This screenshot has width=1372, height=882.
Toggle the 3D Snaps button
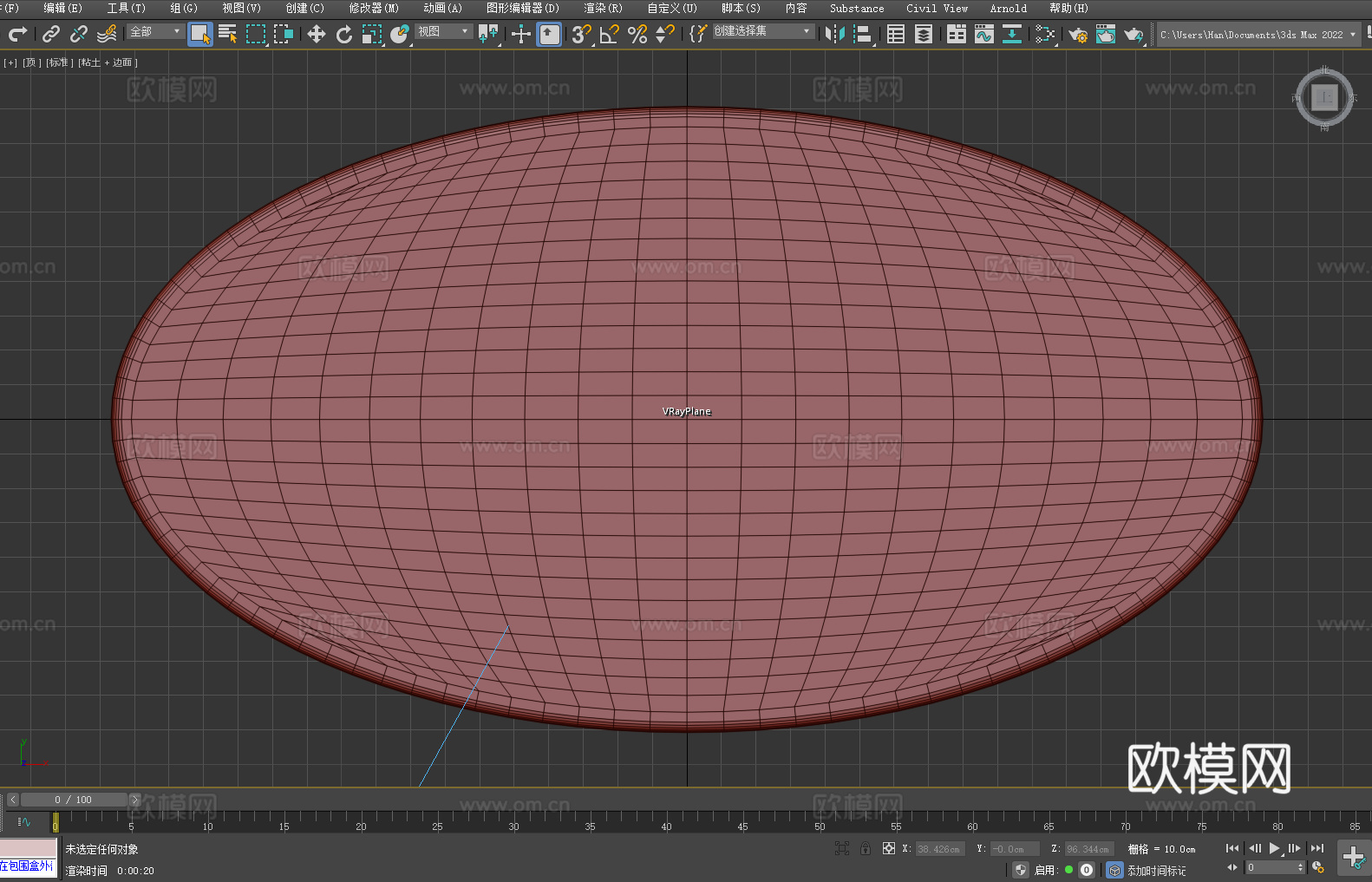coord(582,34)
